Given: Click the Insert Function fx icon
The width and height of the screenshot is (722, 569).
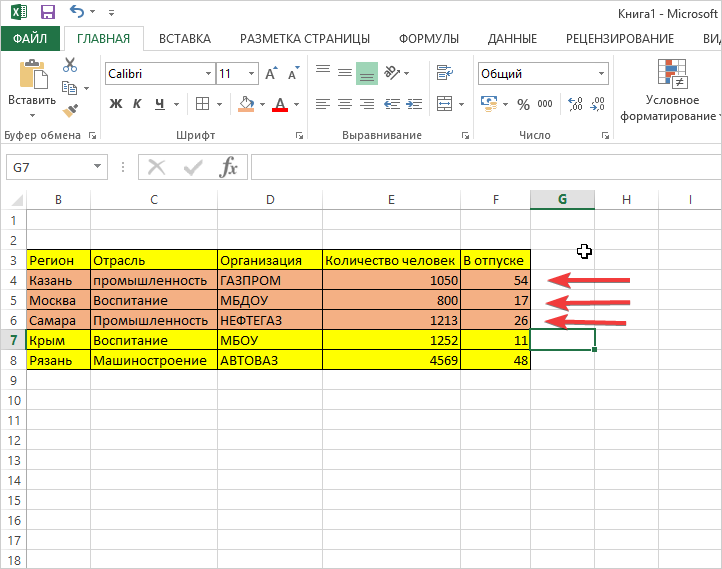Looking at the screenshot, I should tap(229, 167).
